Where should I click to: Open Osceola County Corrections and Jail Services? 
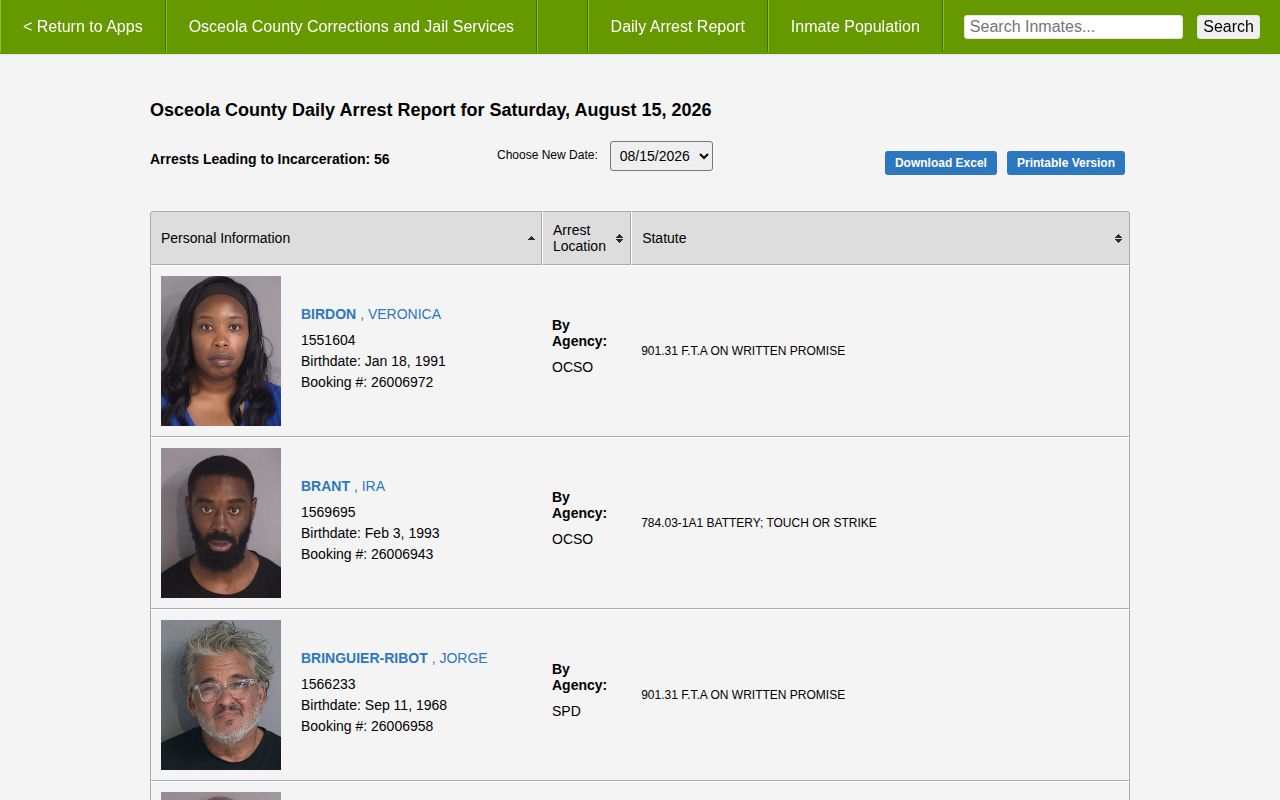tap(351, 27)
